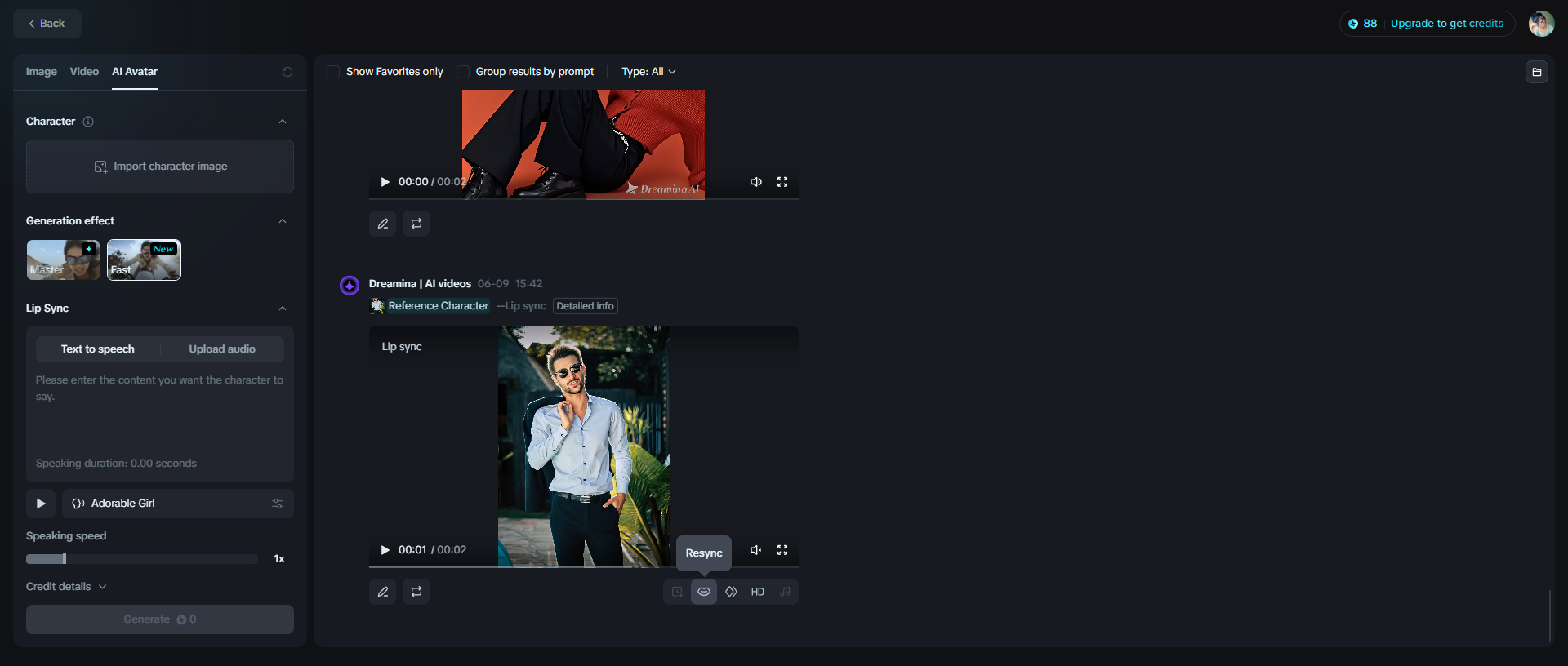Screen dimensions: 1568x666
Task: Click the "06-09 15:42" timestamp
Action: pyautogui.click(x=510, y=284)
